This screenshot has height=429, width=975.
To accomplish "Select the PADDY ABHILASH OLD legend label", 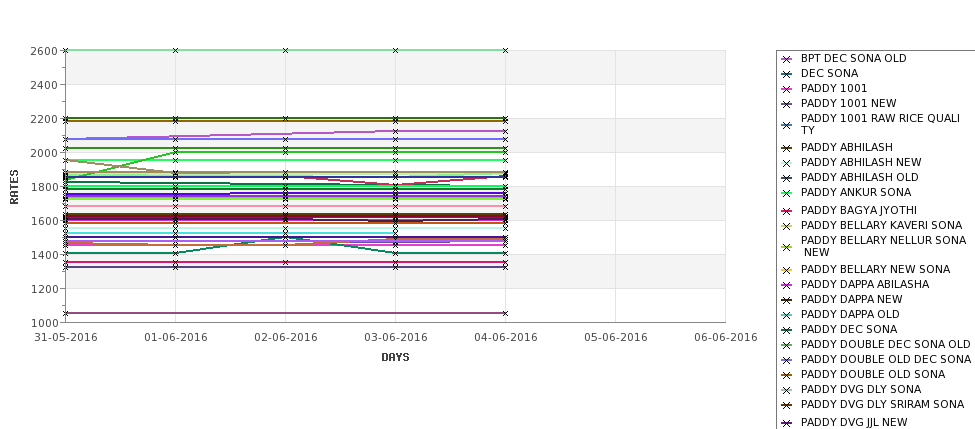I will click(x=859, y=177).
